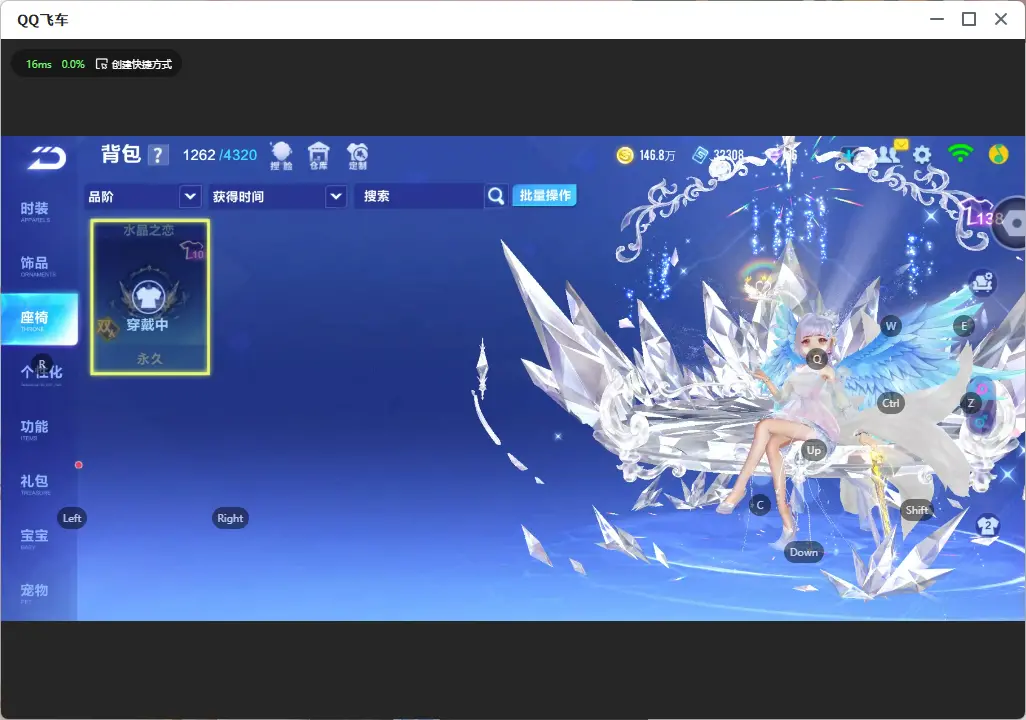This screenshot has height=720, width=1026.
Task: Click the 146.8万 gold amount
Action: (657, 155)
